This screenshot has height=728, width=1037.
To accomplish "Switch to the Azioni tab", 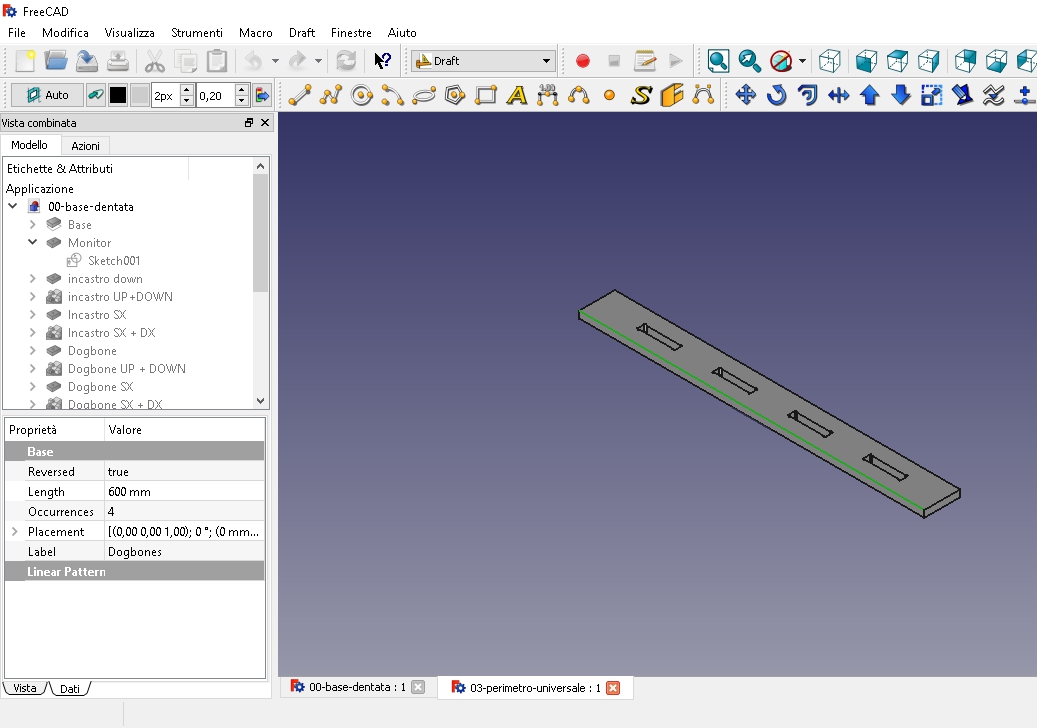I will (85, 145).
